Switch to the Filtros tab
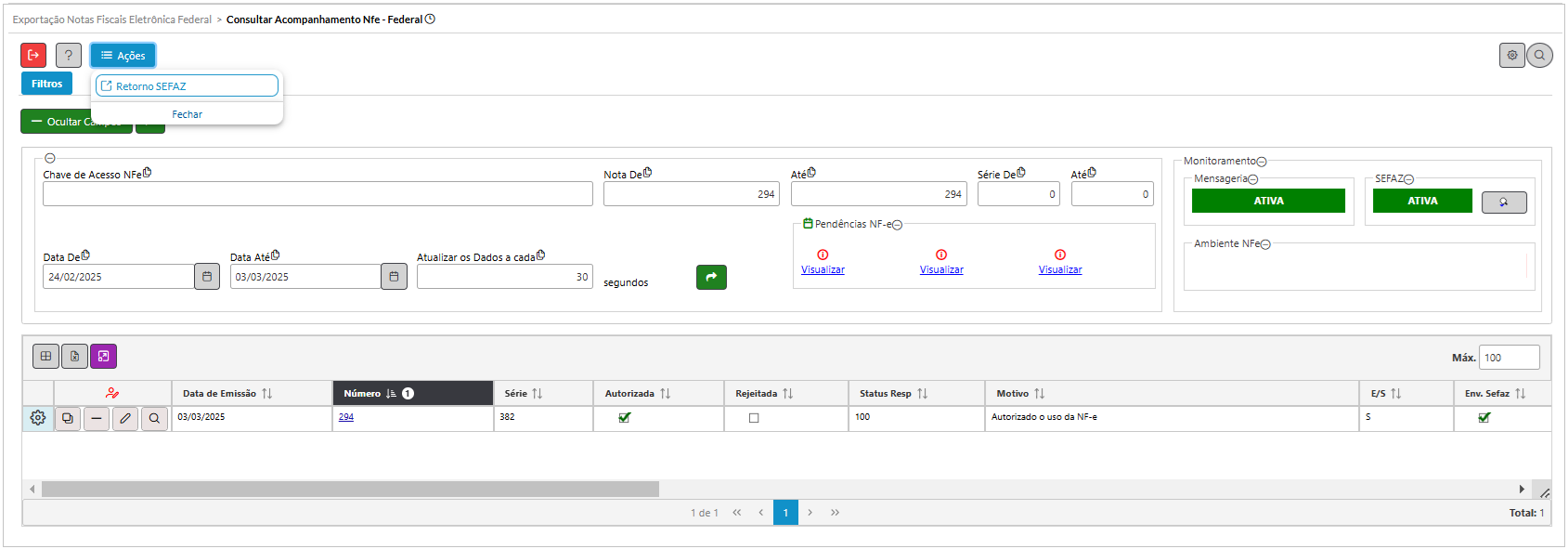 tap(46, 84)
